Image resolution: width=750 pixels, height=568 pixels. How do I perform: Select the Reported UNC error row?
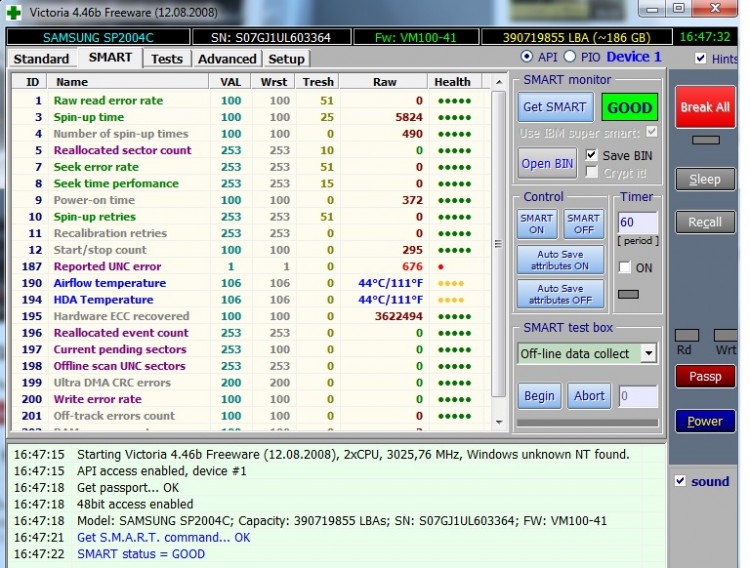[x=252, y=267]
